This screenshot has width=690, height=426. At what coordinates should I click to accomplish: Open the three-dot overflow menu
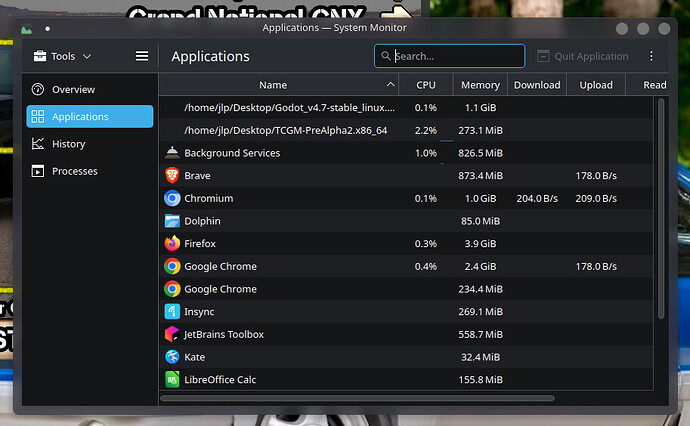click(651, 56)
